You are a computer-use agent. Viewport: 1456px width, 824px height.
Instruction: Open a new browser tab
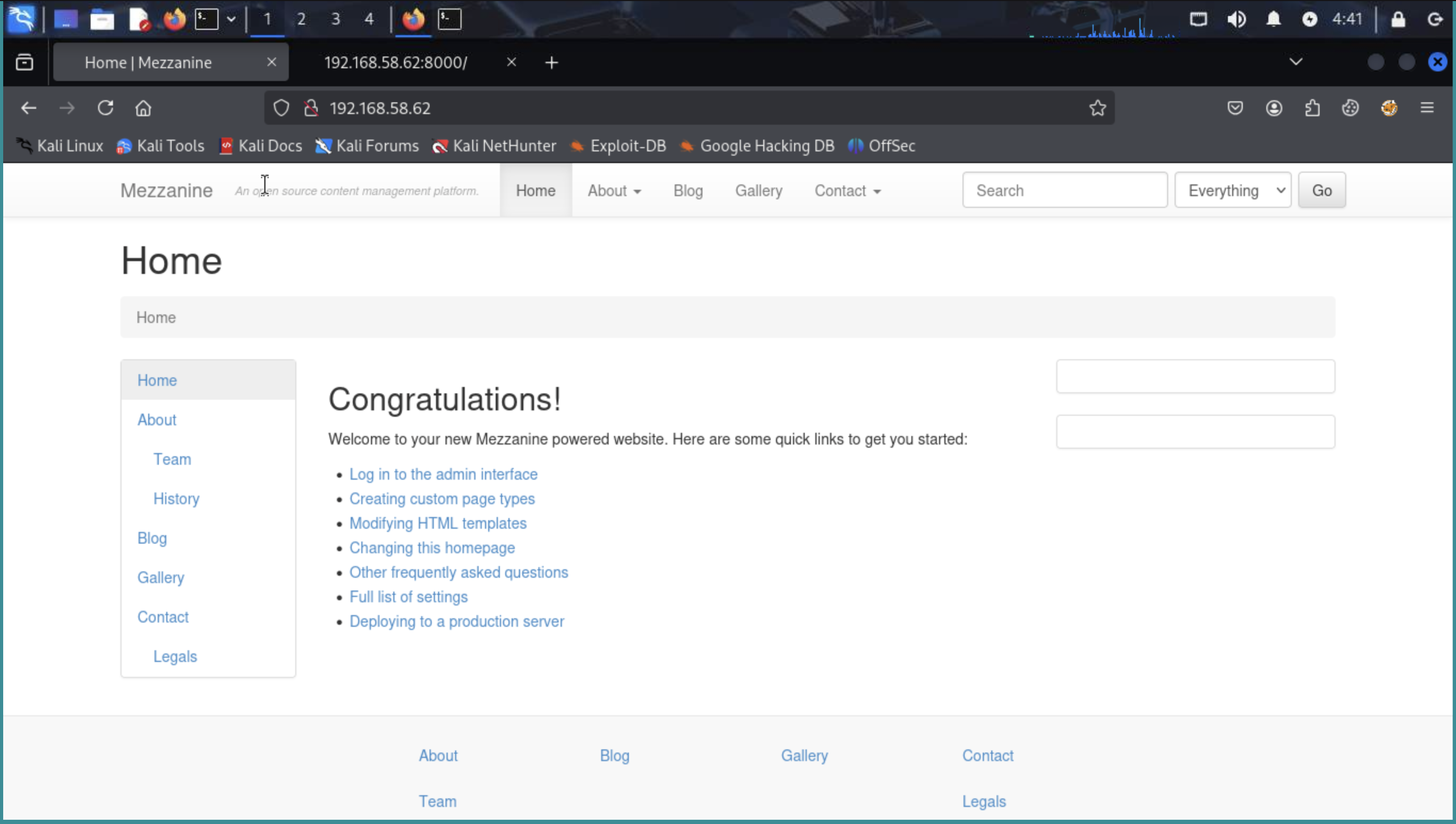coord(551,62)
